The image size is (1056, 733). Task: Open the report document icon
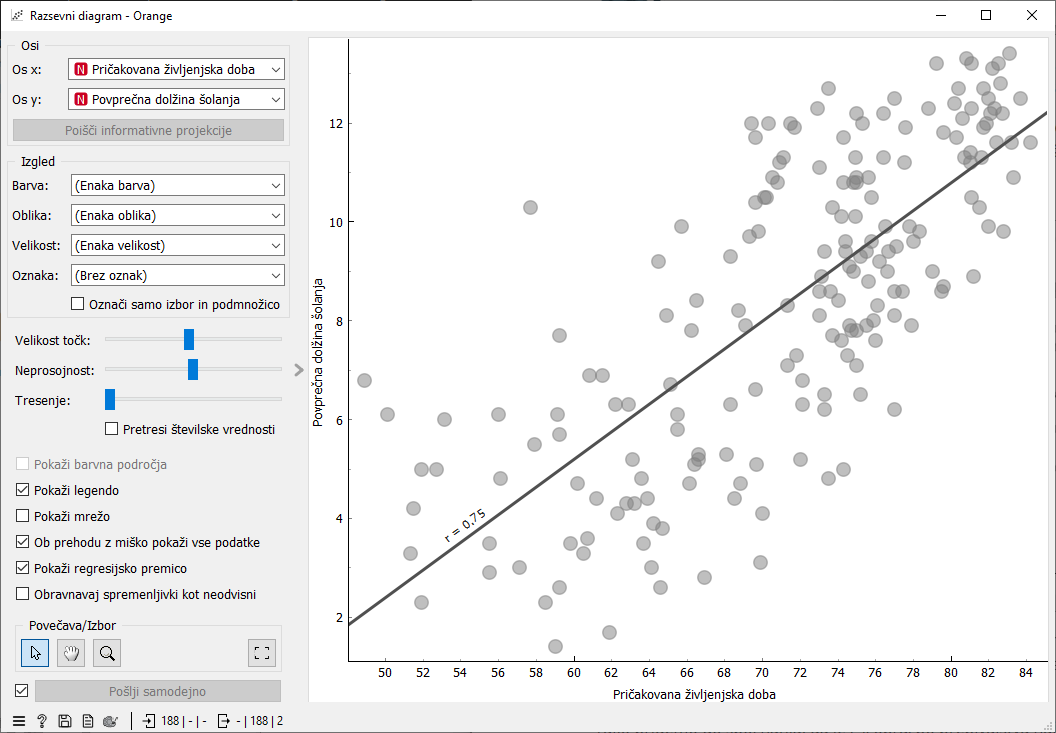[88, 720]
